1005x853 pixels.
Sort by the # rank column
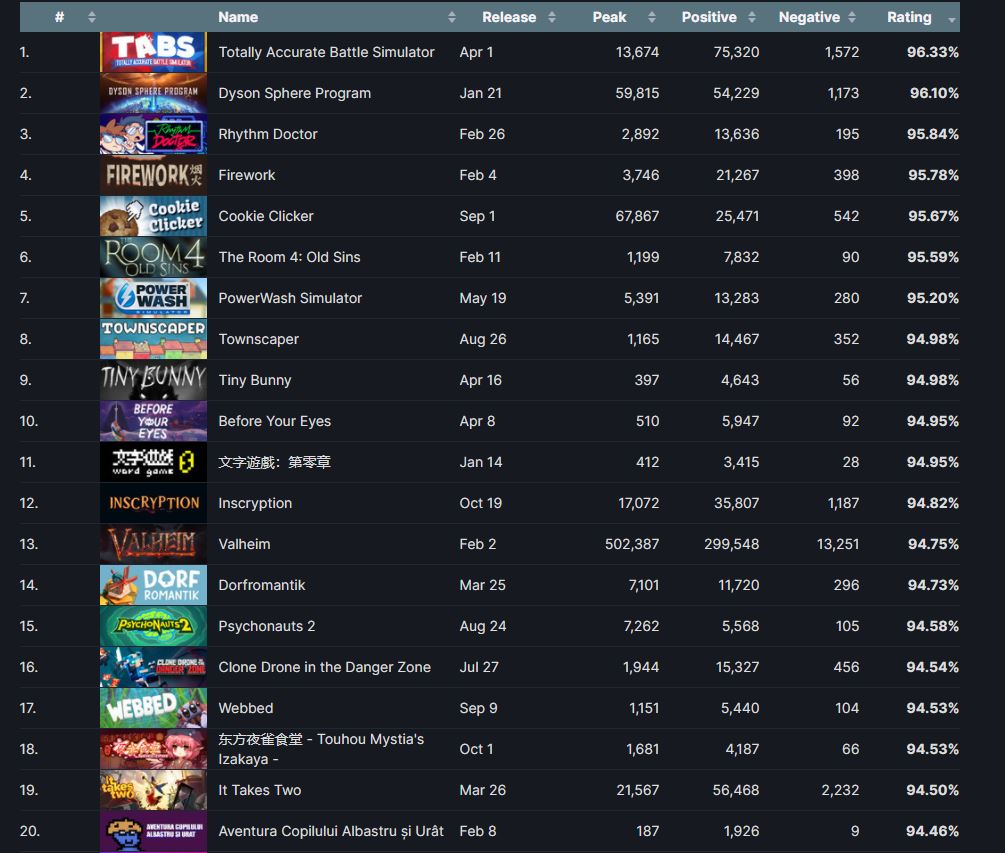[60, 17]
